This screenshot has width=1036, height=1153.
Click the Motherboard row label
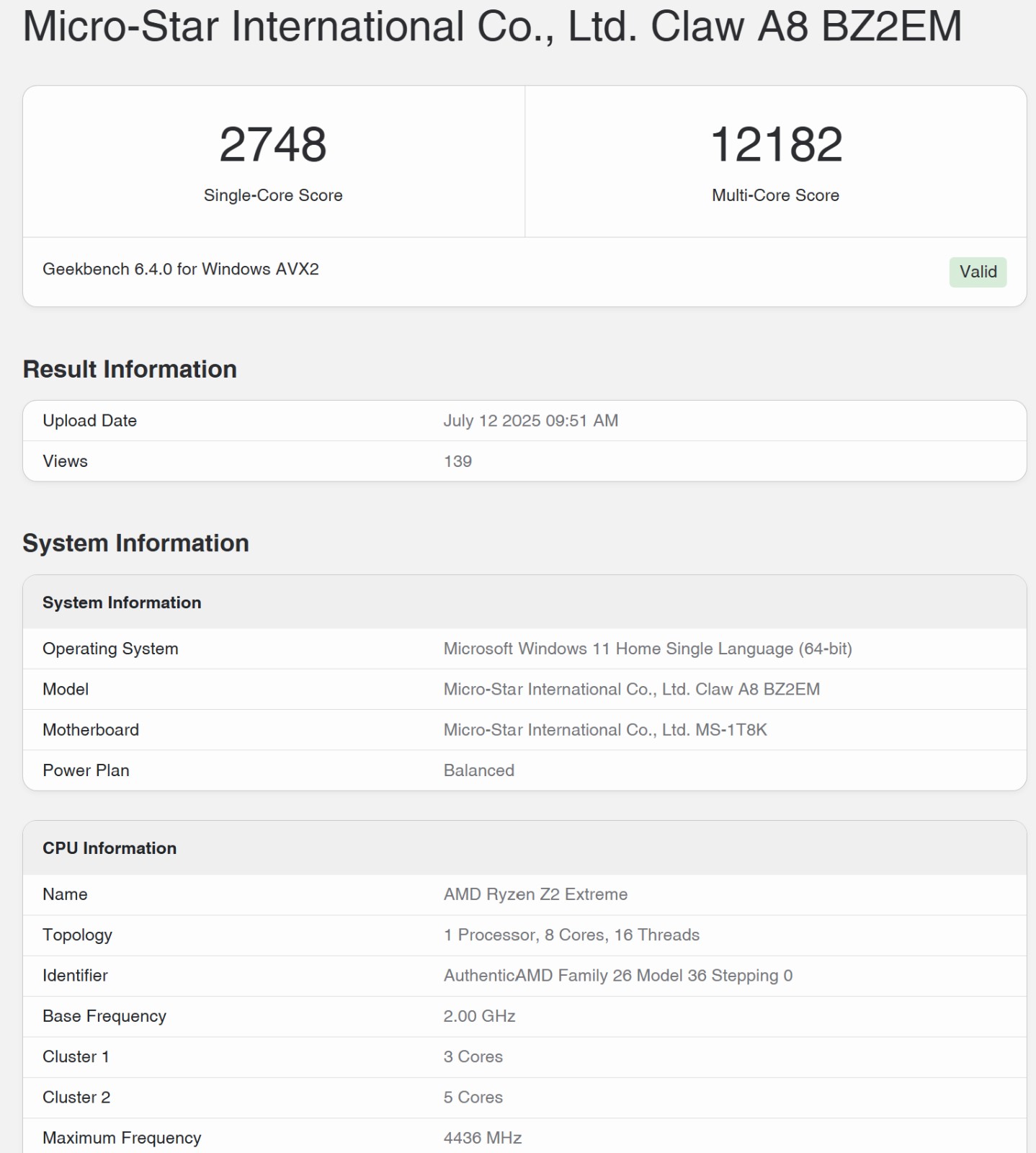(x=91, y=730)
